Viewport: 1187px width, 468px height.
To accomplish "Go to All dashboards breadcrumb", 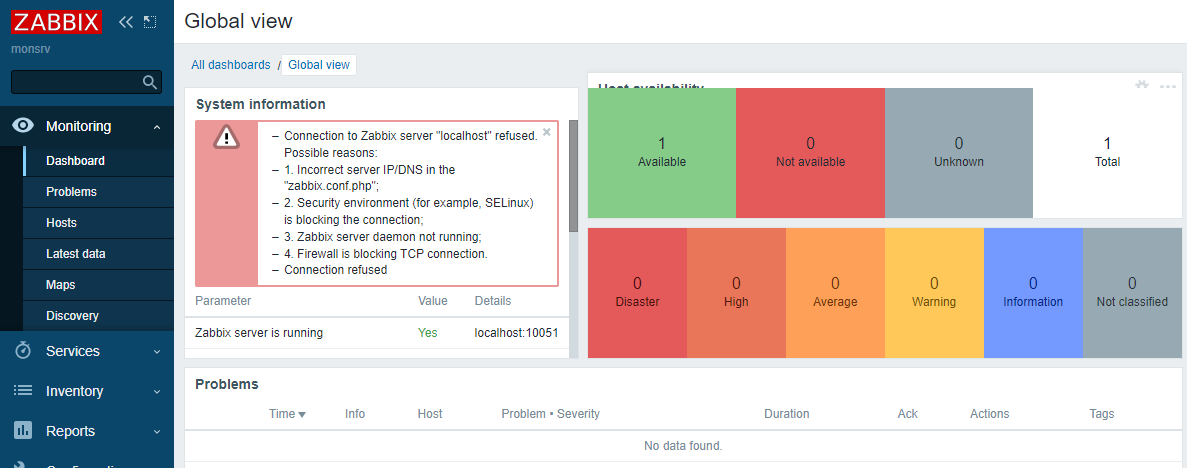I will click(x=230, y=64).
